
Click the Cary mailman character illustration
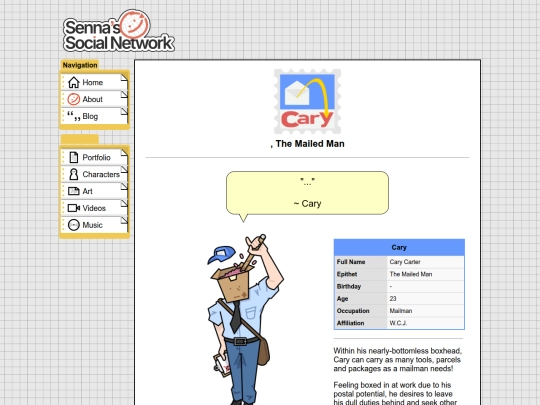245,319
